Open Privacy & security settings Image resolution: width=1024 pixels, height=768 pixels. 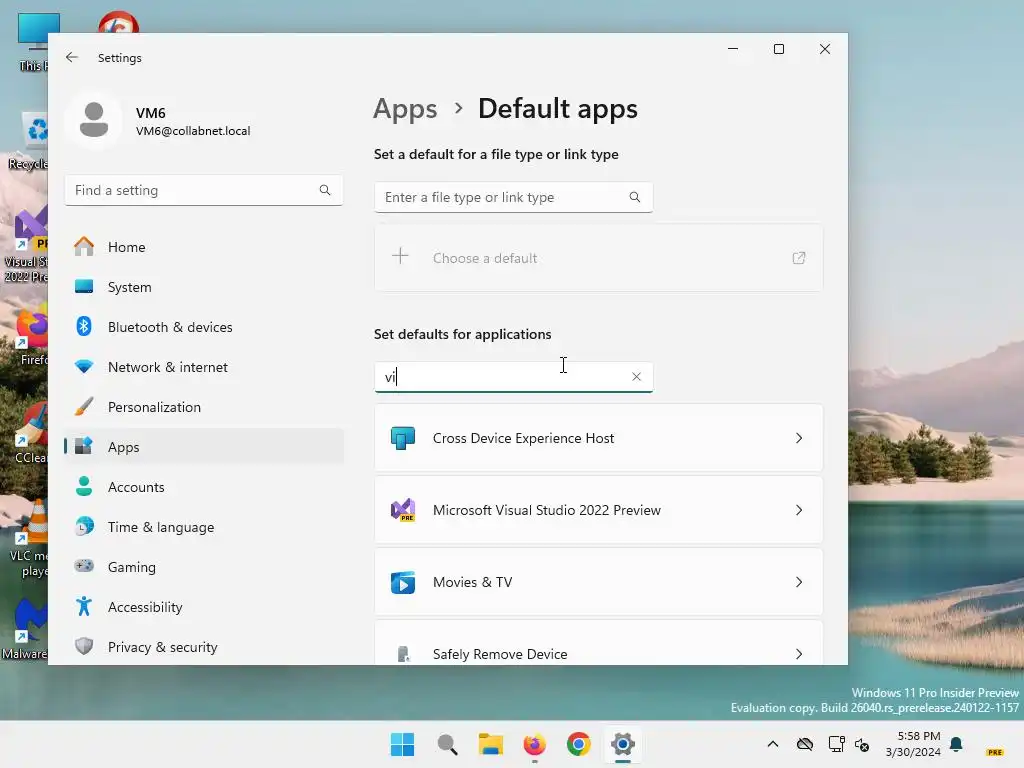(204, 647)
